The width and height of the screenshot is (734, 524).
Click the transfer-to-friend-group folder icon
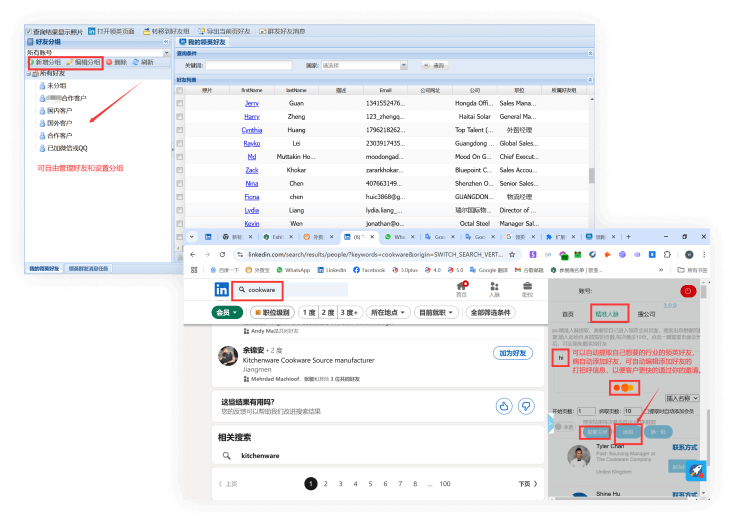tap(147, 31)
